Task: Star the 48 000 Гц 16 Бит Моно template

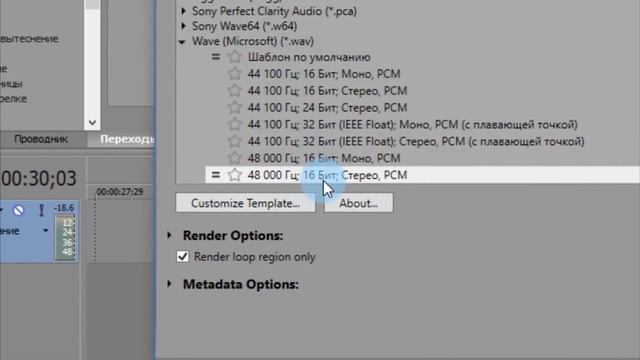Action: (235, 158)
